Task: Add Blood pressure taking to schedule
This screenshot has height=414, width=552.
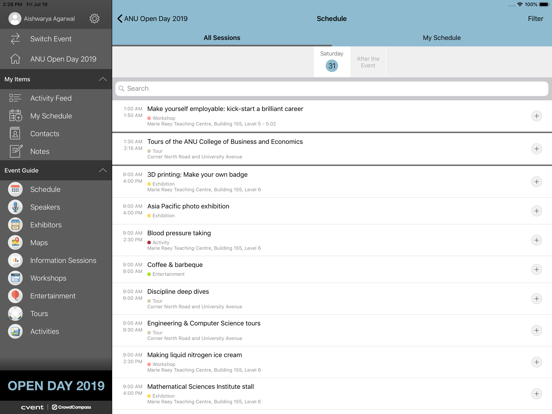Action: pyautogui.click(x=536, y=240)
